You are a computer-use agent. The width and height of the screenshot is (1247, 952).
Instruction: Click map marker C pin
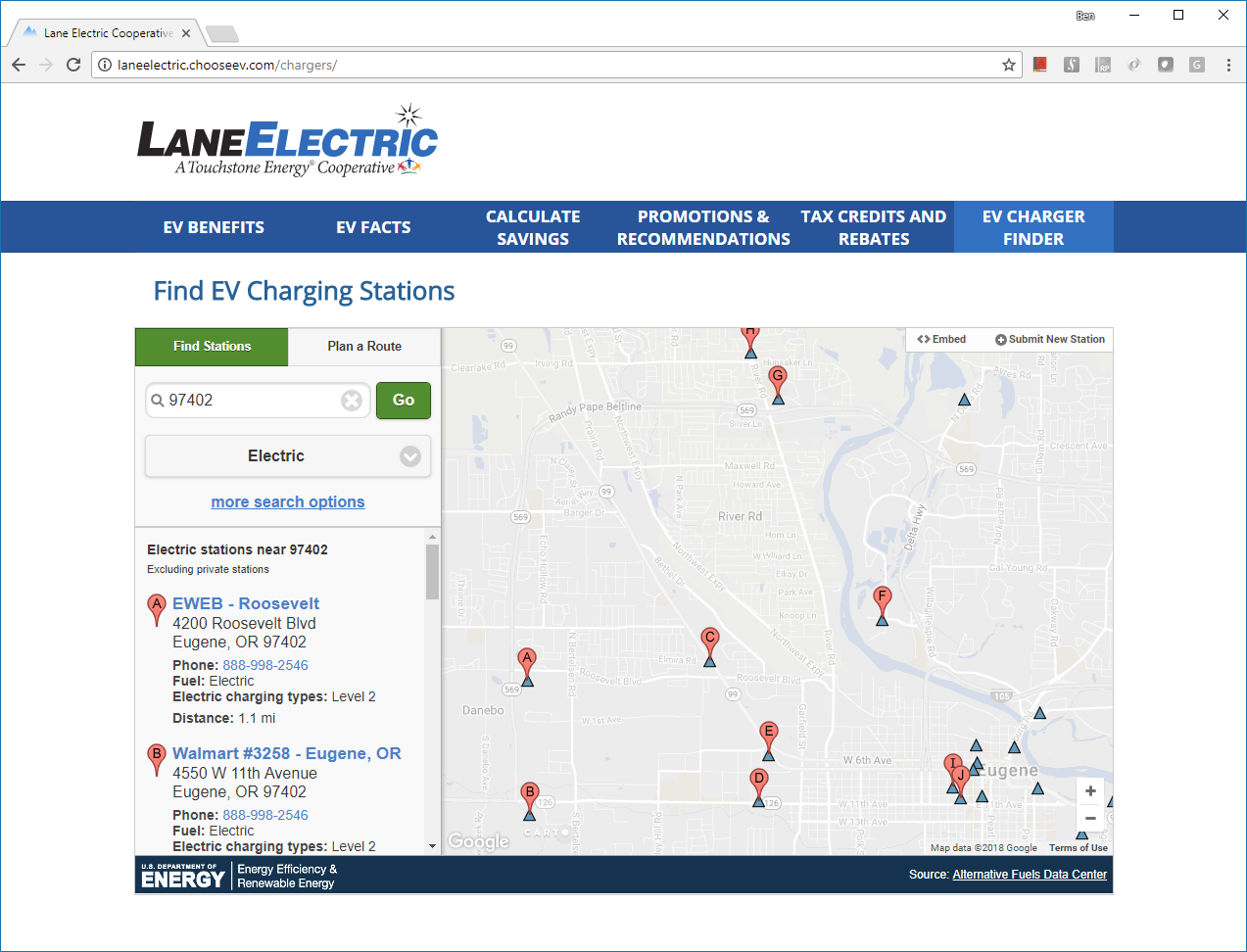[710, 640]
